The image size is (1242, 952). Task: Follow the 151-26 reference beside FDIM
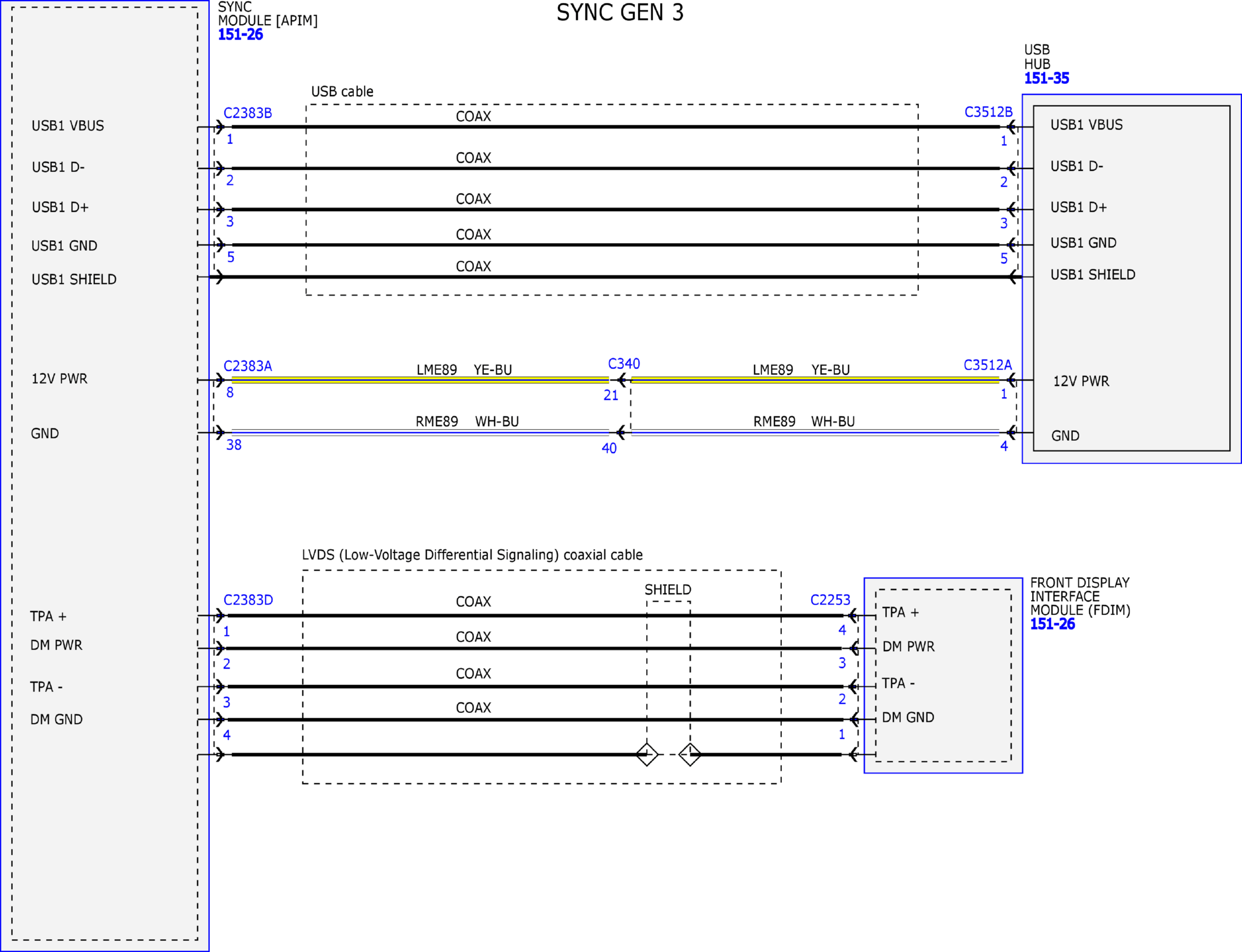(1052, 624)
